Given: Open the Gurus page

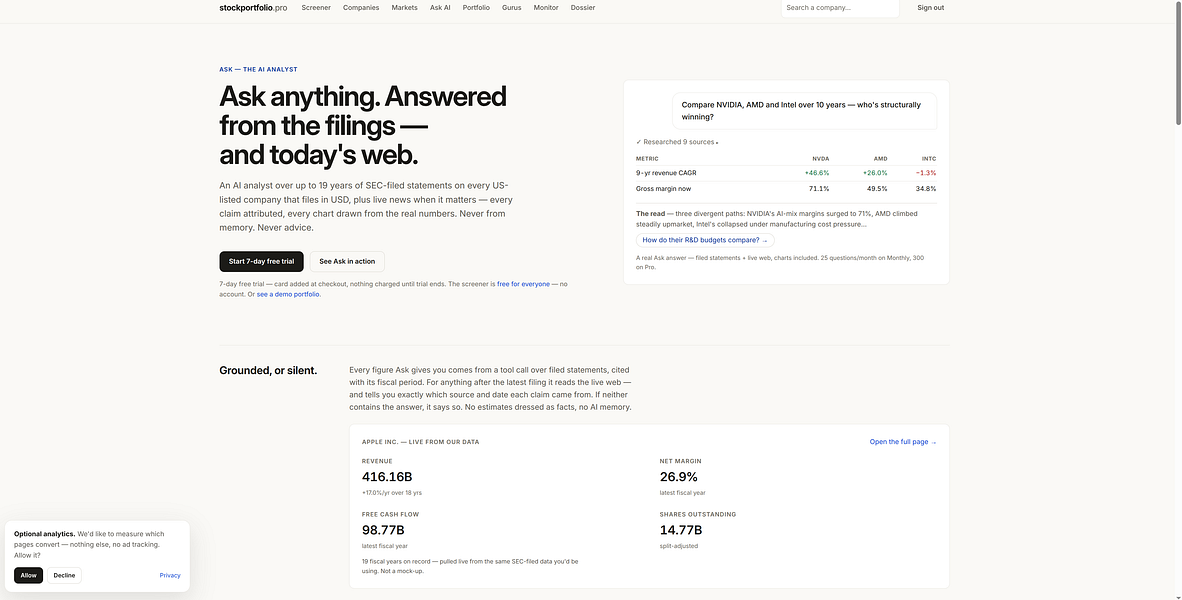Looking at the screenshot, I should tap(512, 8).
